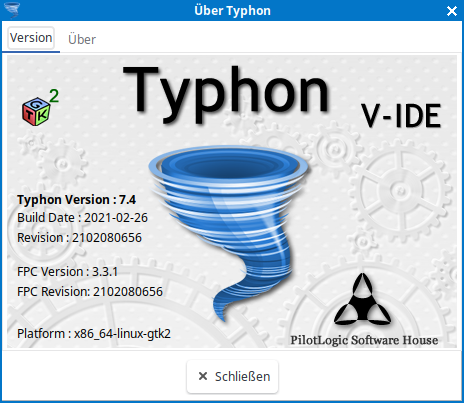The image size is (464, 403).
Task: Click the V-IDE label
Action: pos(401,116)
